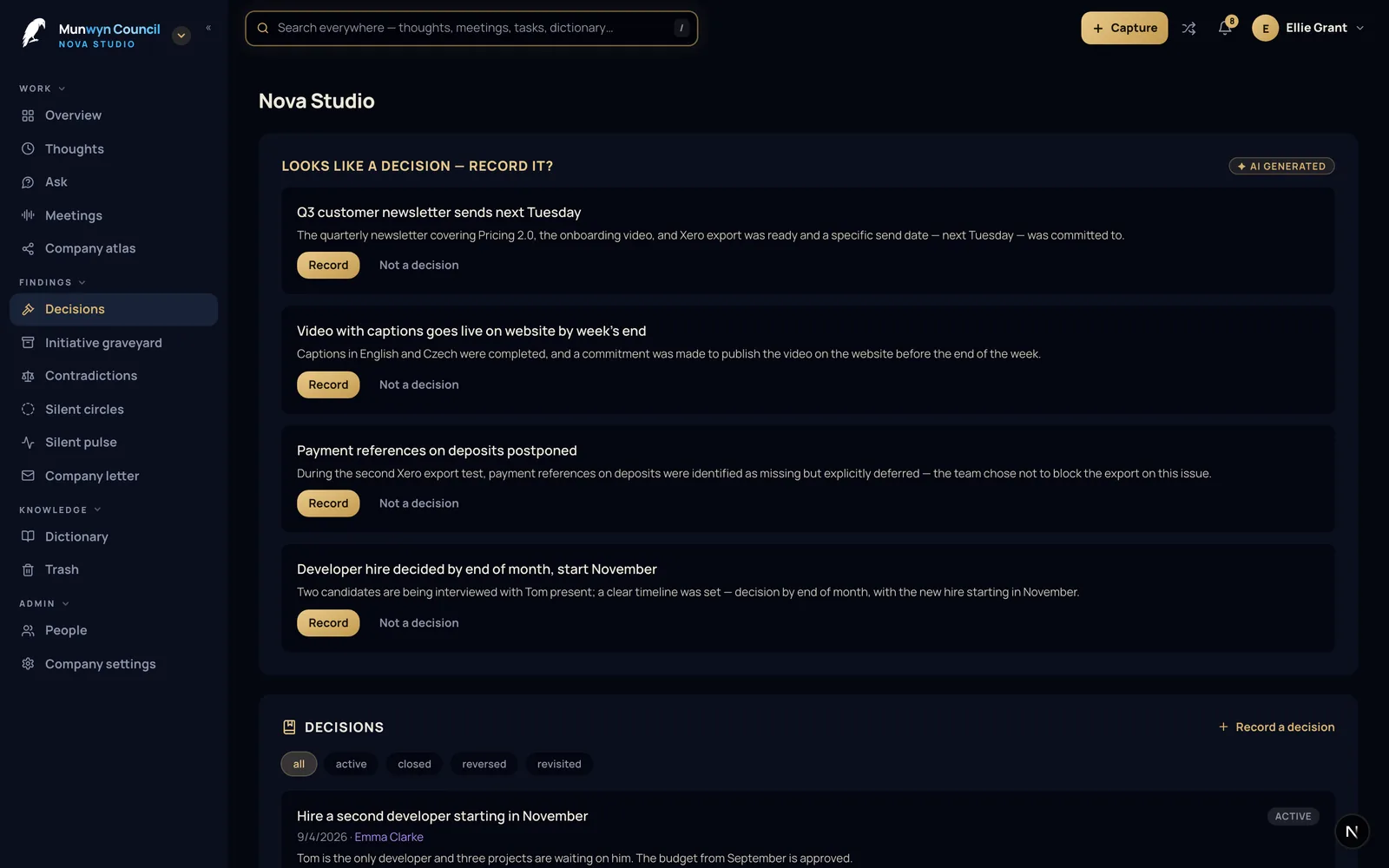Click the shuffle icon in top bar
1389x868 pixels.
pyautogui.click(x=1188, y=29)
